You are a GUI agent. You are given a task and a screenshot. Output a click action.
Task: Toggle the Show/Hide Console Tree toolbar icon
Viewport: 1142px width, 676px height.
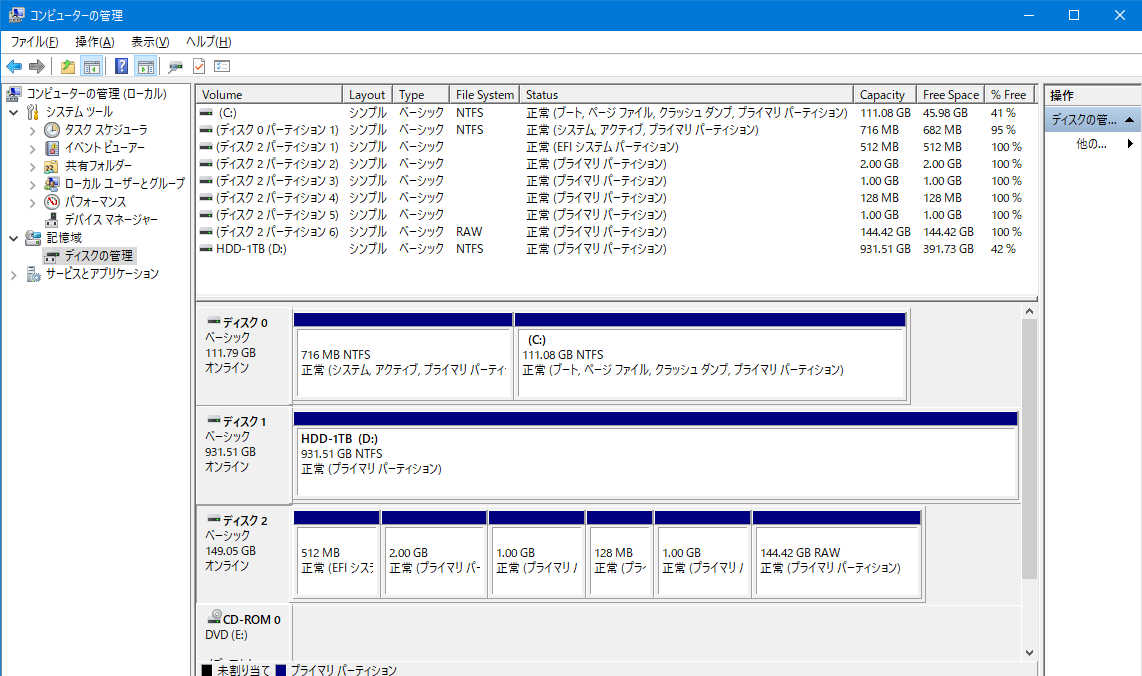tap(92, 67)
